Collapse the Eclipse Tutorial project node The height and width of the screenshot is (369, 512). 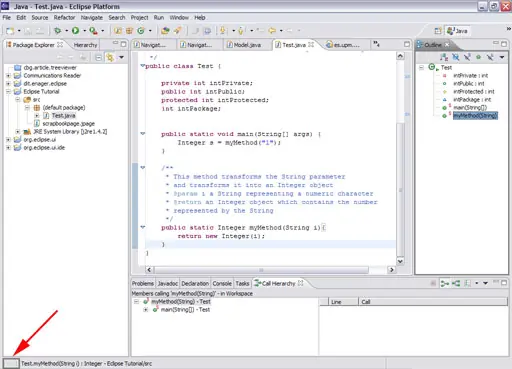(x=8, y=92)
